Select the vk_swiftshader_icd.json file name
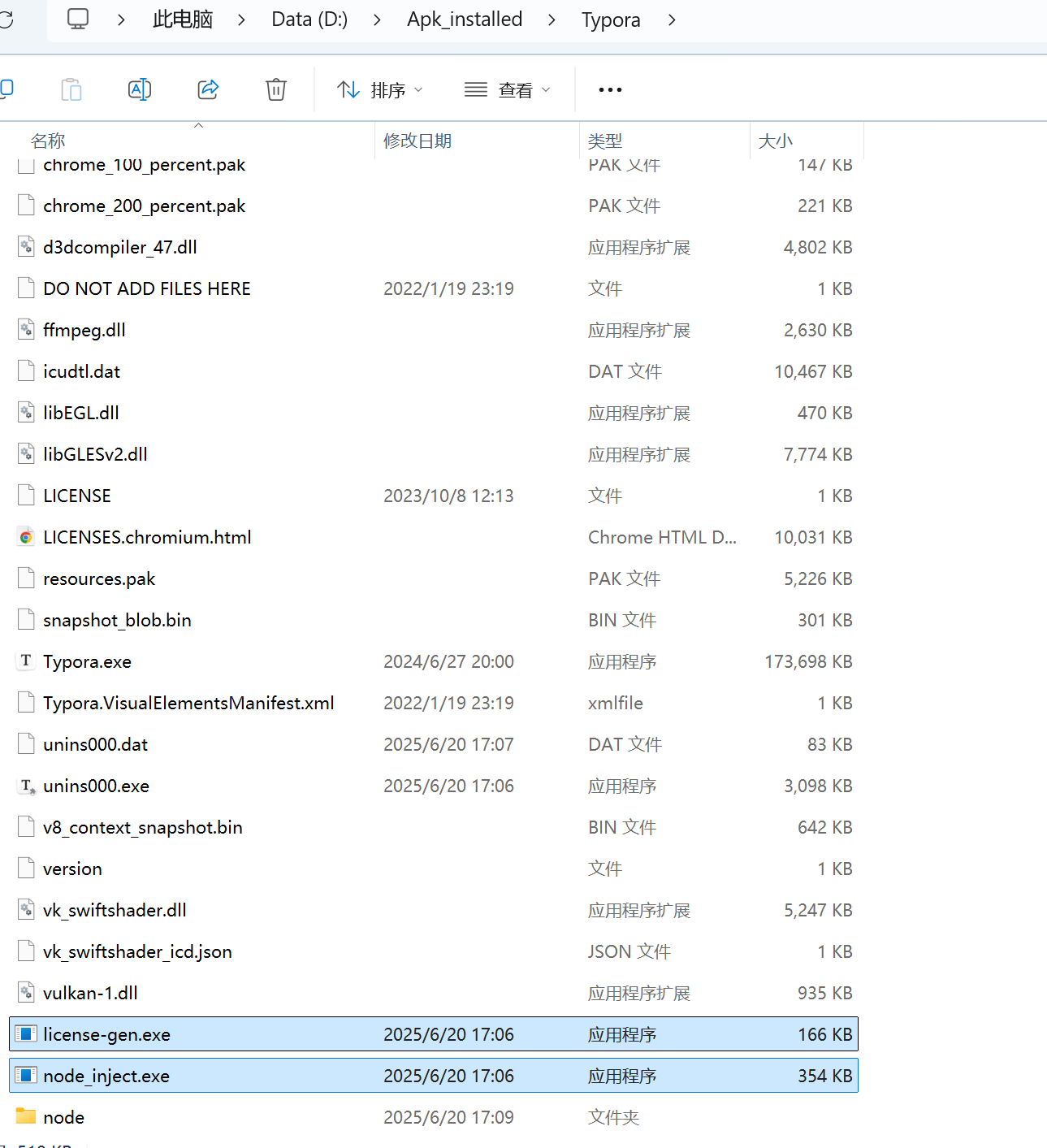Screen dimensions: 1047x1148 (137, 951)
